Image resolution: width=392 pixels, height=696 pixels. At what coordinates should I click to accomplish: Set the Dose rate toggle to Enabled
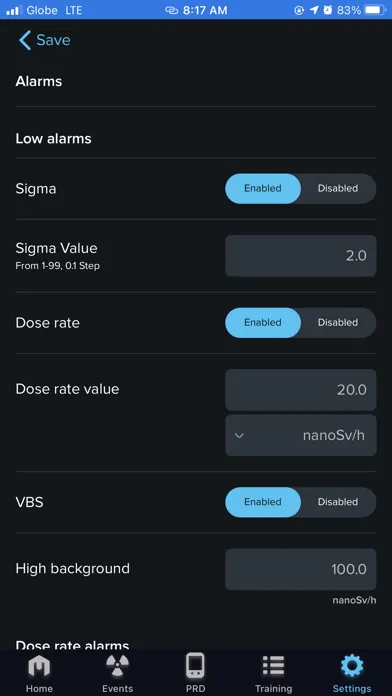(263, 323)
